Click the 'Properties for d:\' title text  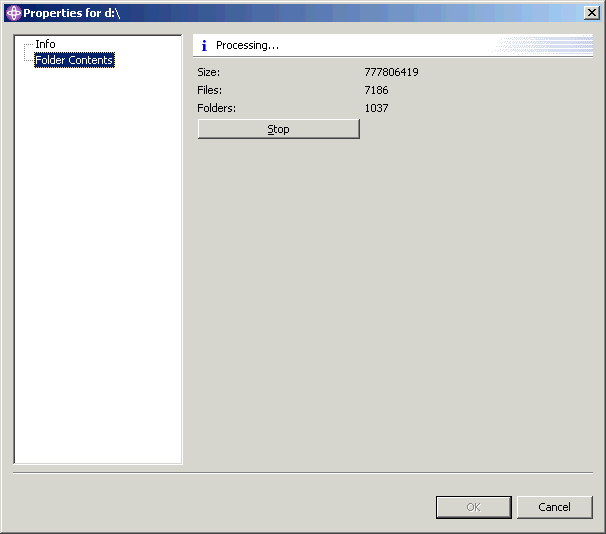(72, 13)
